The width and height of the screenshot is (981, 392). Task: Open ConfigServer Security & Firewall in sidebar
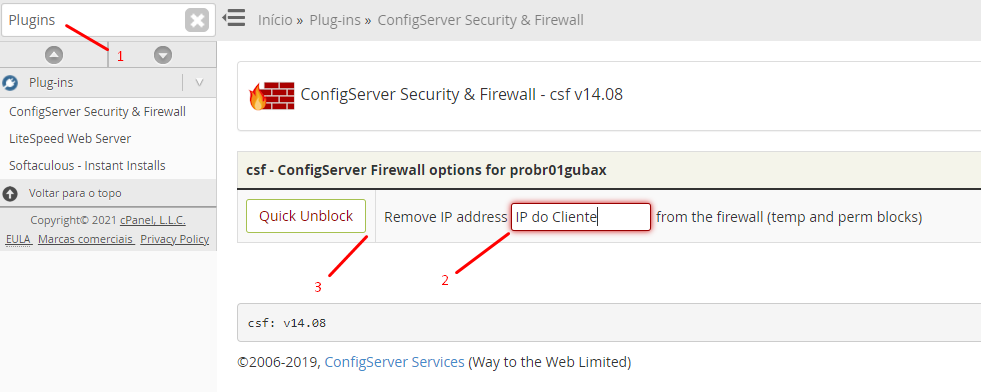point(98,112)
